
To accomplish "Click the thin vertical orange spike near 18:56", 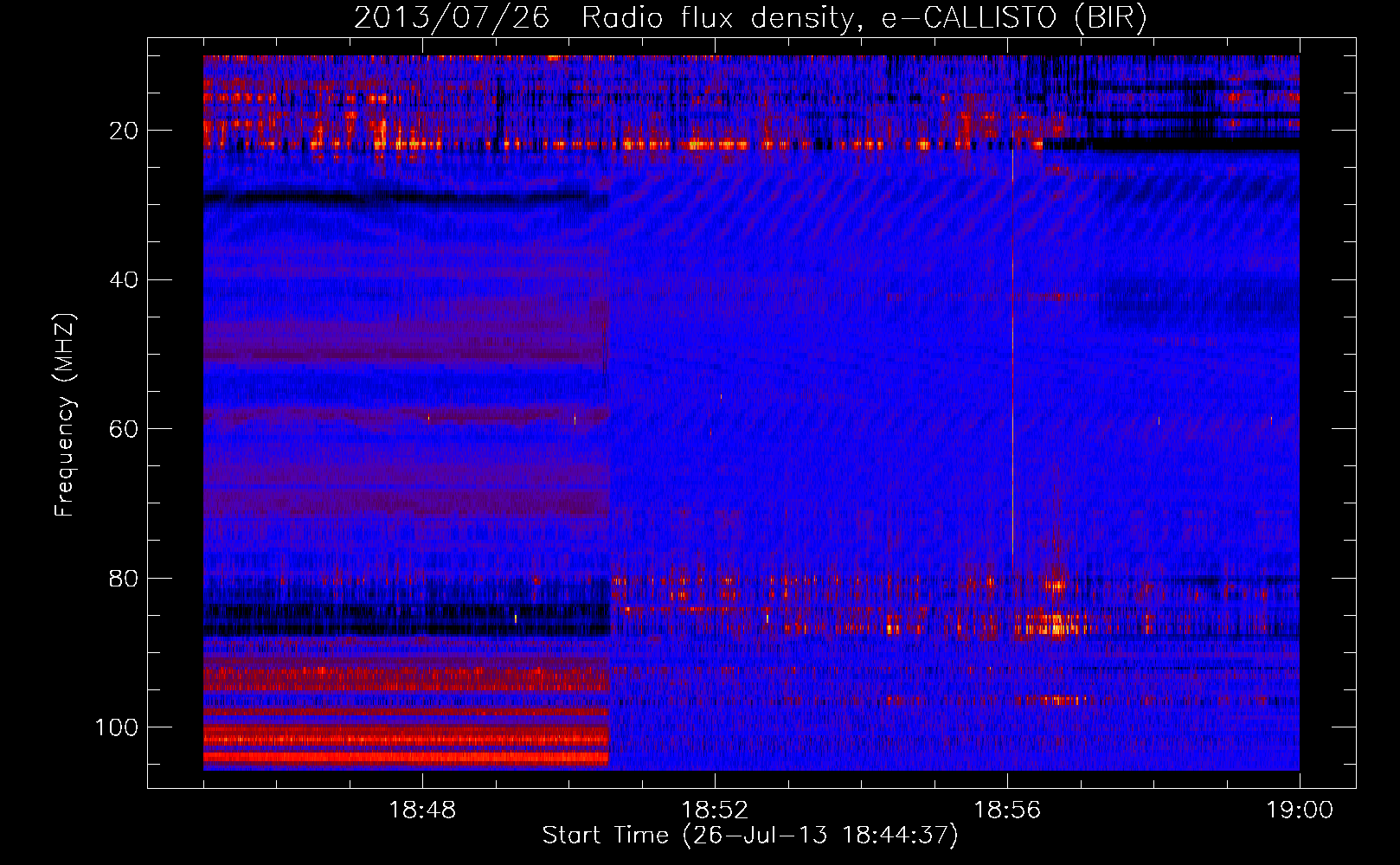I will pos(1012,363).
